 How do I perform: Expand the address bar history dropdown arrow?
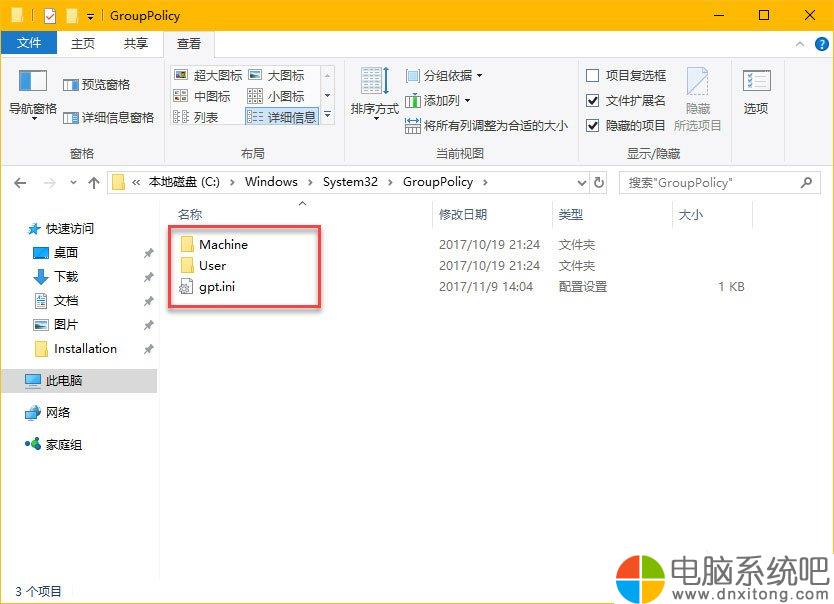[x=582, y=183]
